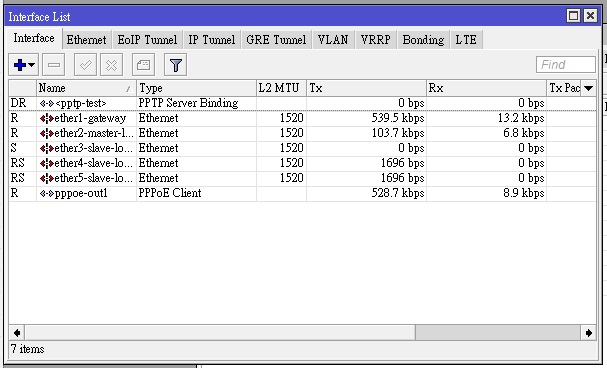Select the ether5-slave-lo... name
This screenshot has height=368, width=607.
pos(94,179)
